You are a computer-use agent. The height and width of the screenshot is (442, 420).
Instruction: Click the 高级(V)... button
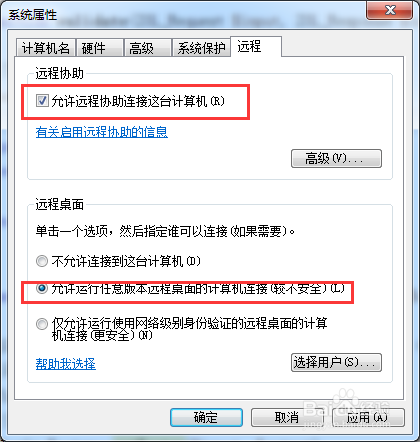336,158
